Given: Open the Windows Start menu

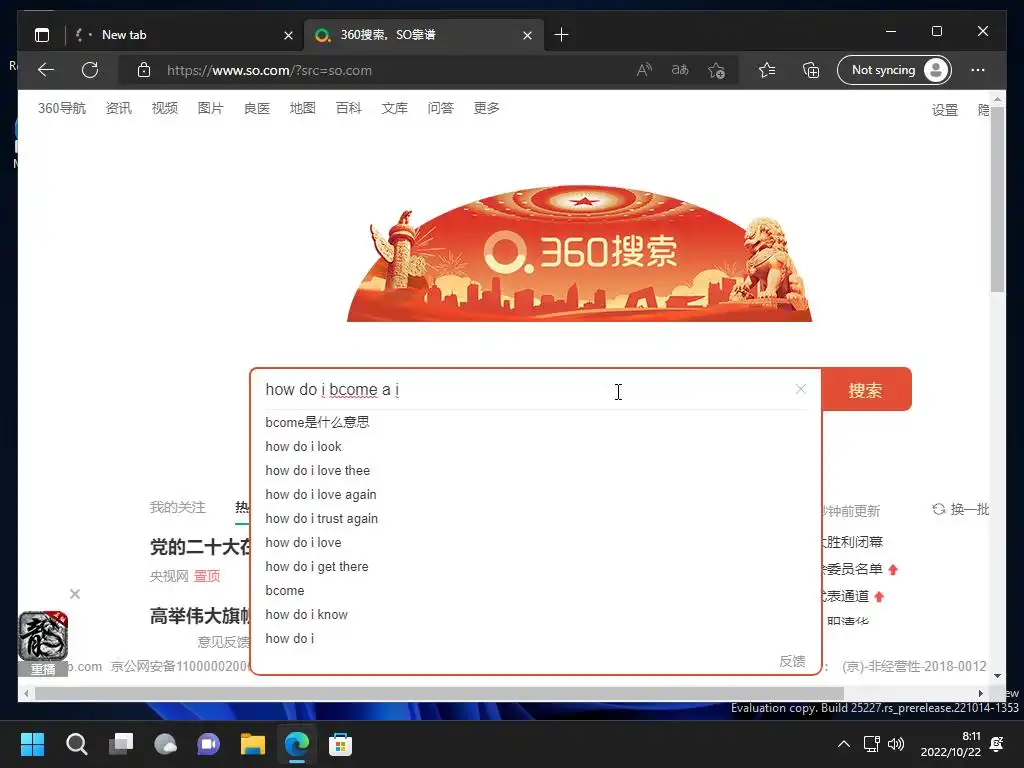Looking at the screenshot, I should (32, 744).
